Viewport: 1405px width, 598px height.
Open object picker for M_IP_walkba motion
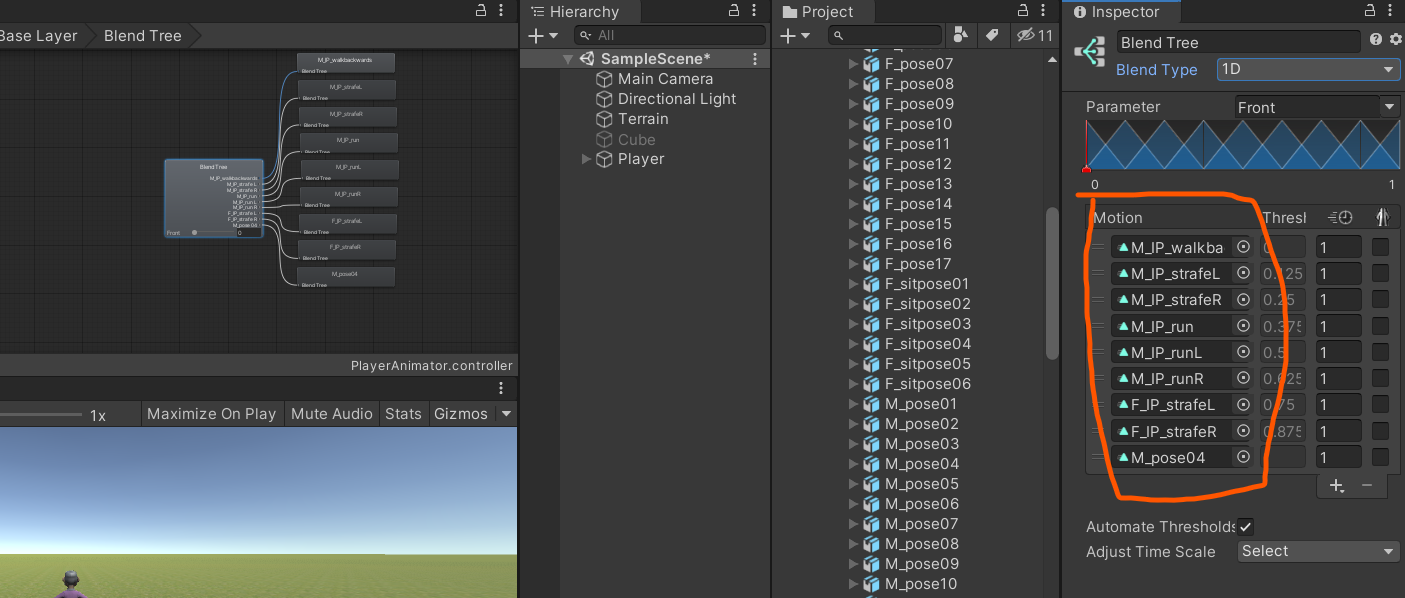[x=1244, y=247]
